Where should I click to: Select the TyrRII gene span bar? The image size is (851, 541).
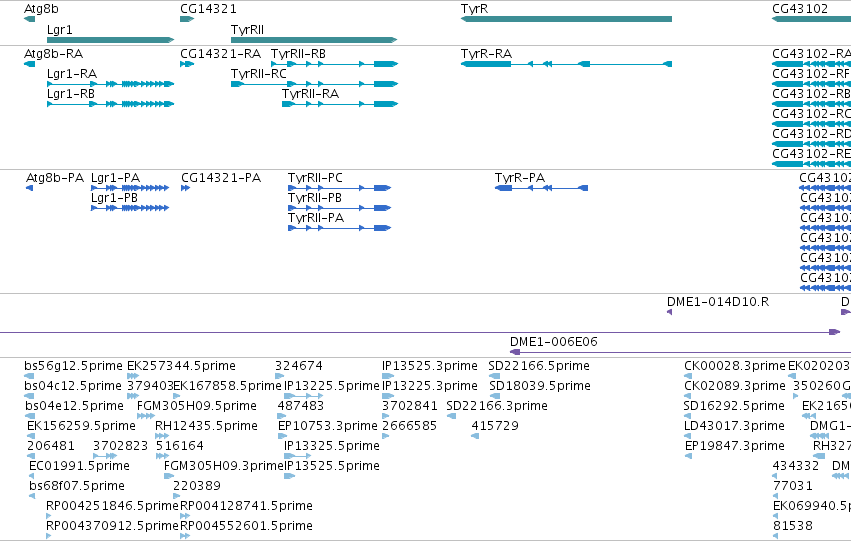[x=314, y=40]
